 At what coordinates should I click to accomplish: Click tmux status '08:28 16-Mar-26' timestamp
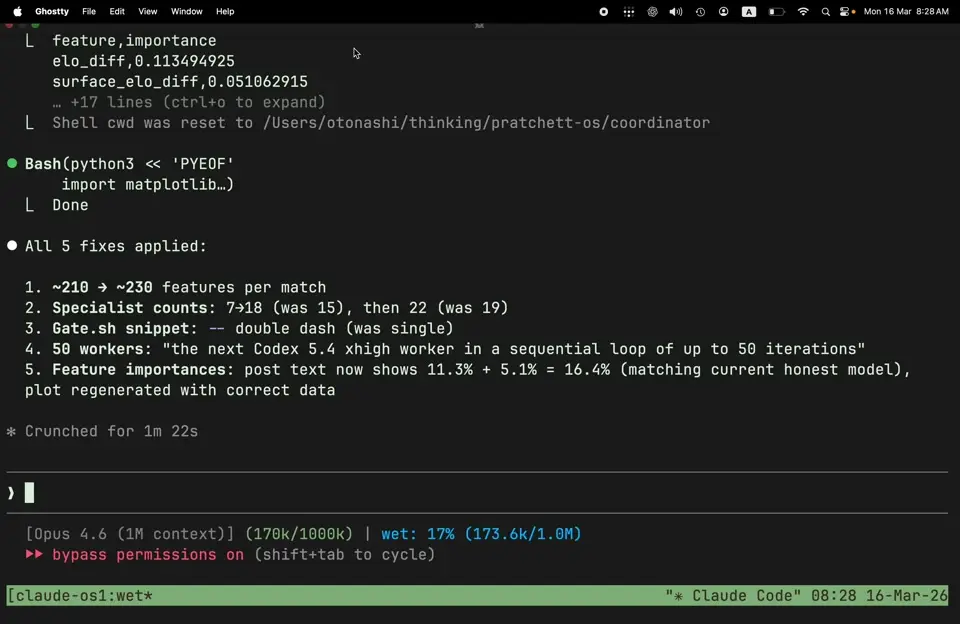(879, 596)
